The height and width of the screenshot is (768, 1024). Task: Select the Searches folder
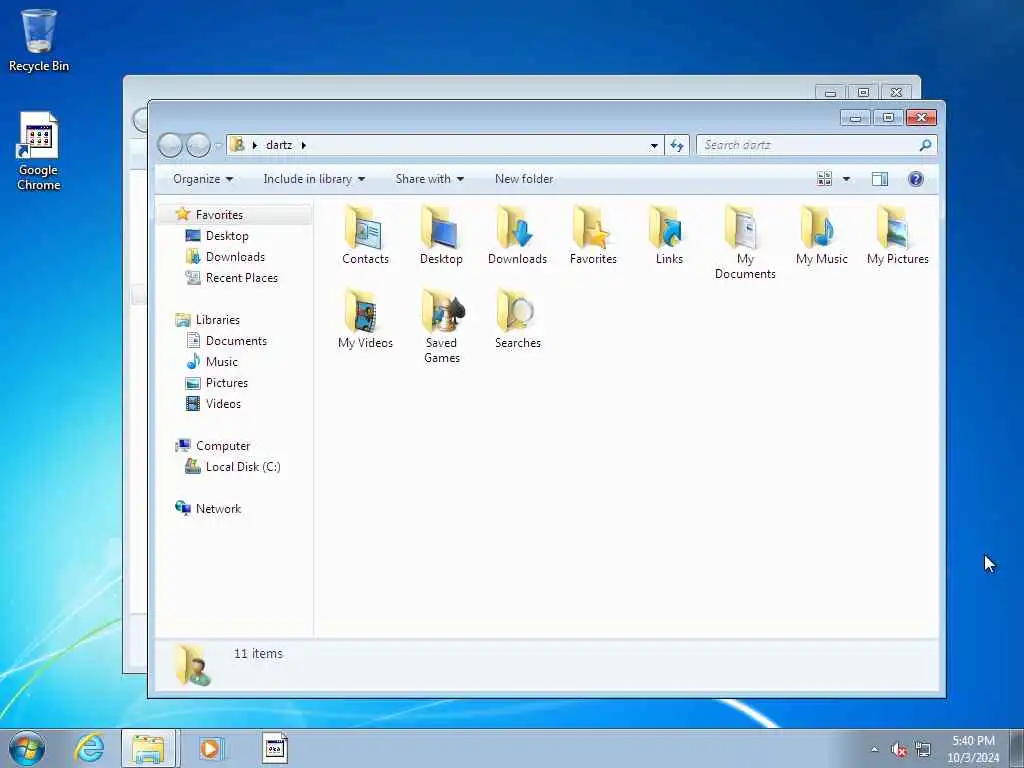point(517,319)
